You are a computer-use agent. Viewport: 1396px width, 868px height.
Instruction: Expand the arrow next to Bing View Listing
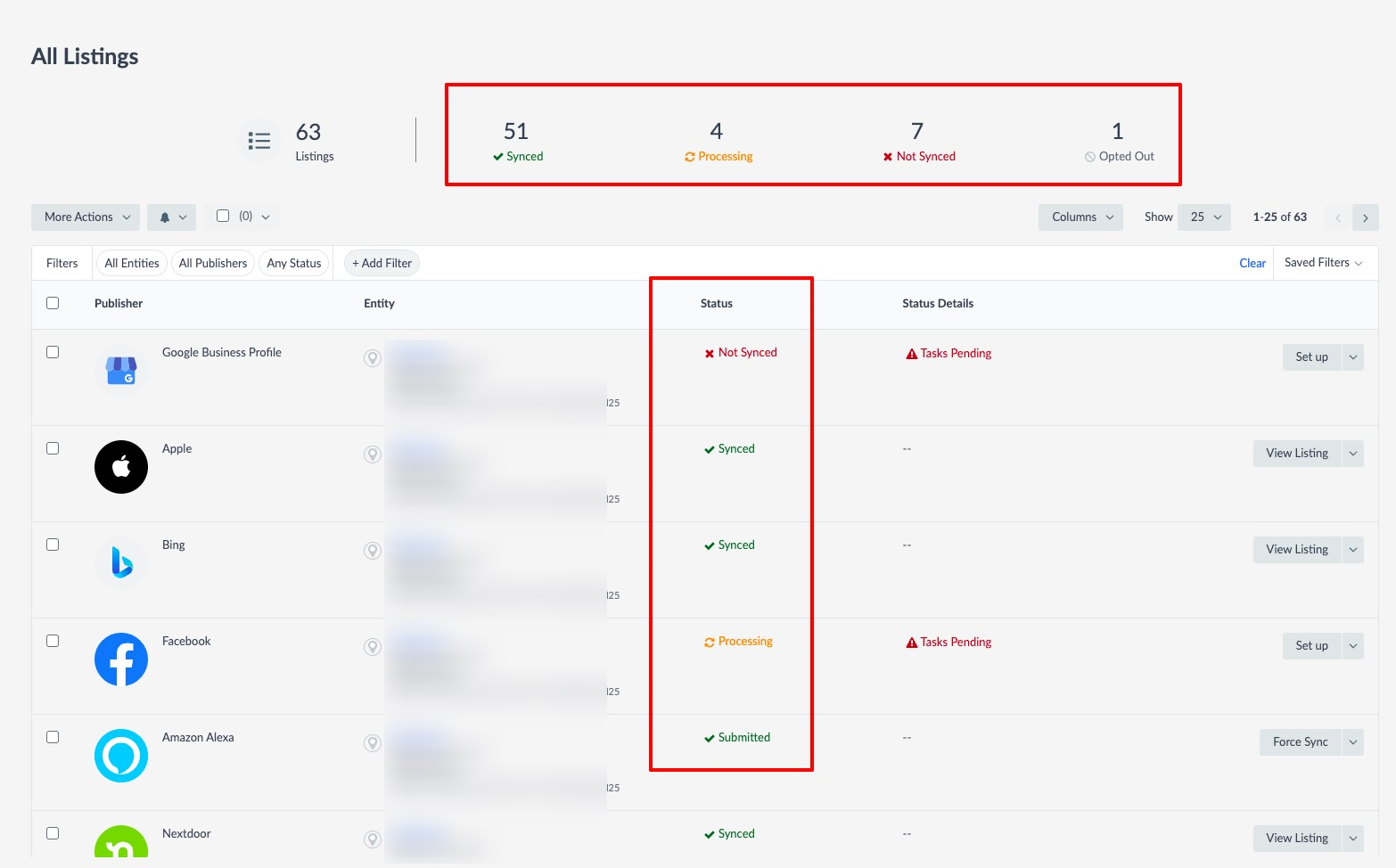pos(1353,550)
